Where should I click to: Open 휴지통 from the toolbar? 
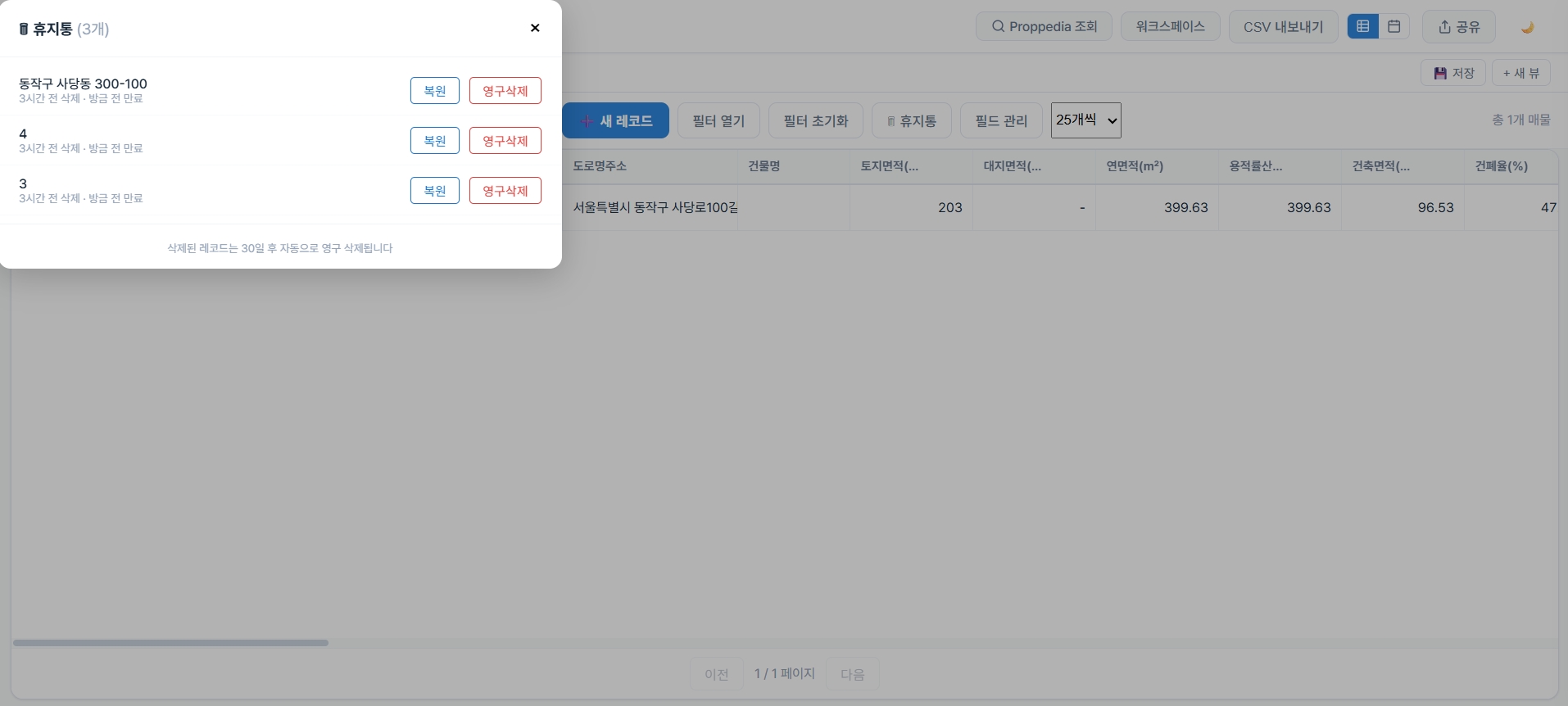tap(912, 120)
